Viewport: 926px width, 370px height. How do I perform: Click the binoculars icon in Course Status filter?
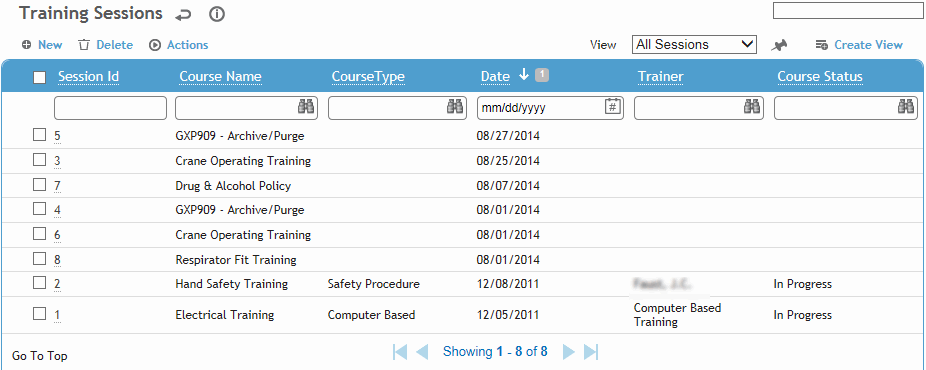(905, 107)
